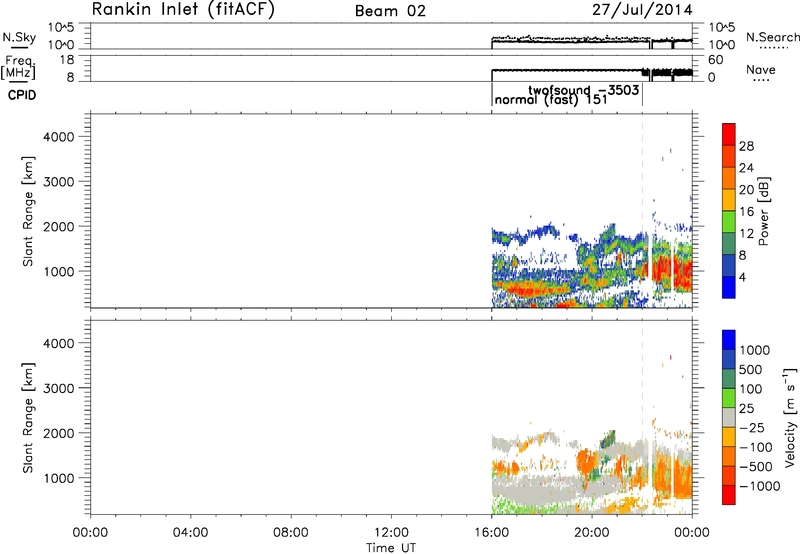Pick the red top swatch of Power colorbar
This screenshot has width=800, height=554.
729,135
